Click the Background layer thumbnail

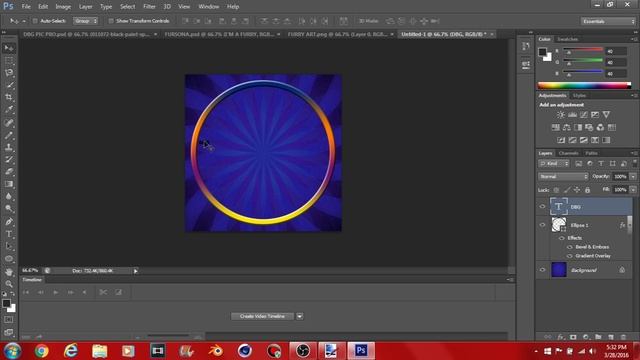(559, 270)
